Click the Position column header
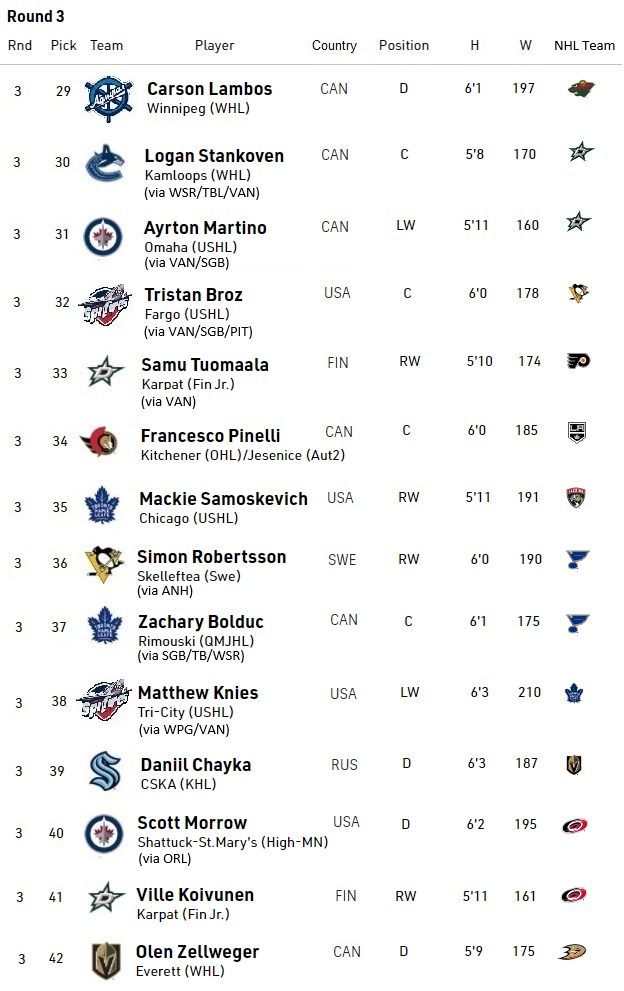The width and height of the screenshot is (624, 991). tap(404, 45)
